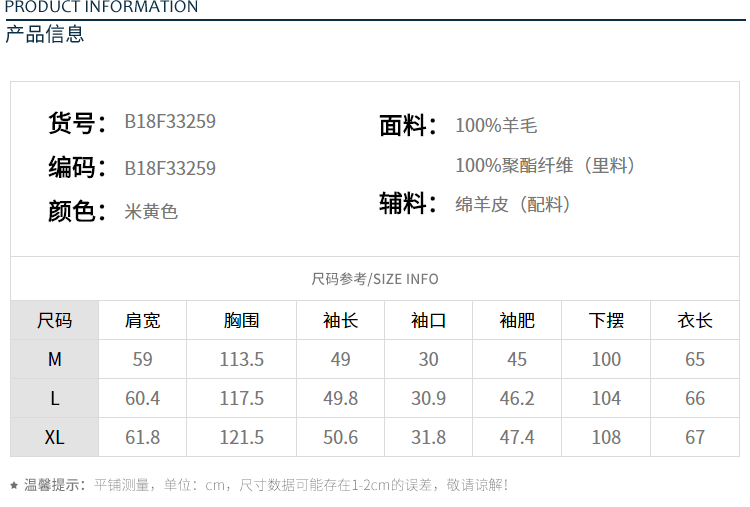Click the 胸围 column header
The height and width of the screenshot is (507, 750).
(x=242, y=320)
